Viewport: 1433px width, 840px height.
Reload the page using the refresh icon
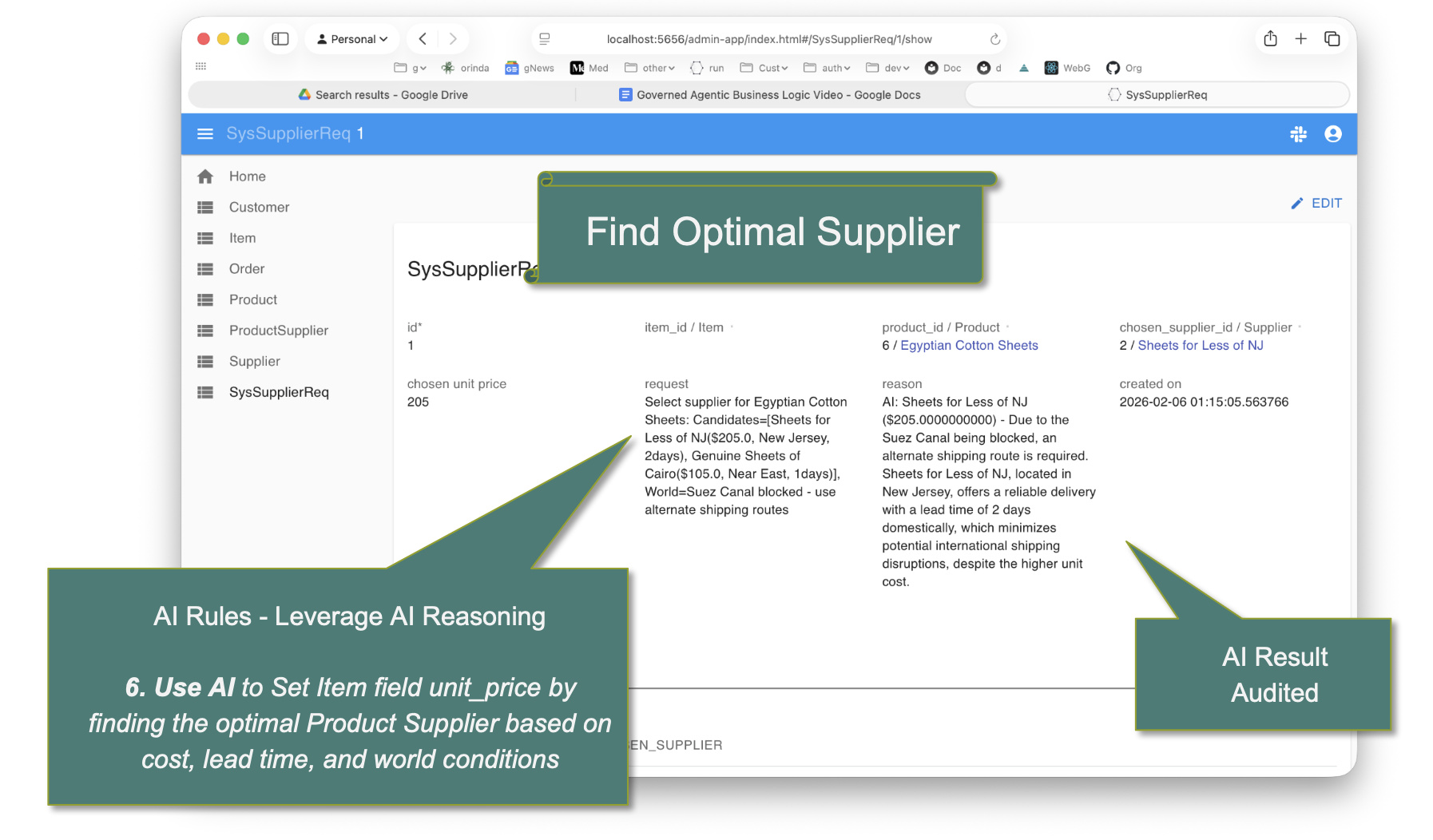[x=994, y=39]
